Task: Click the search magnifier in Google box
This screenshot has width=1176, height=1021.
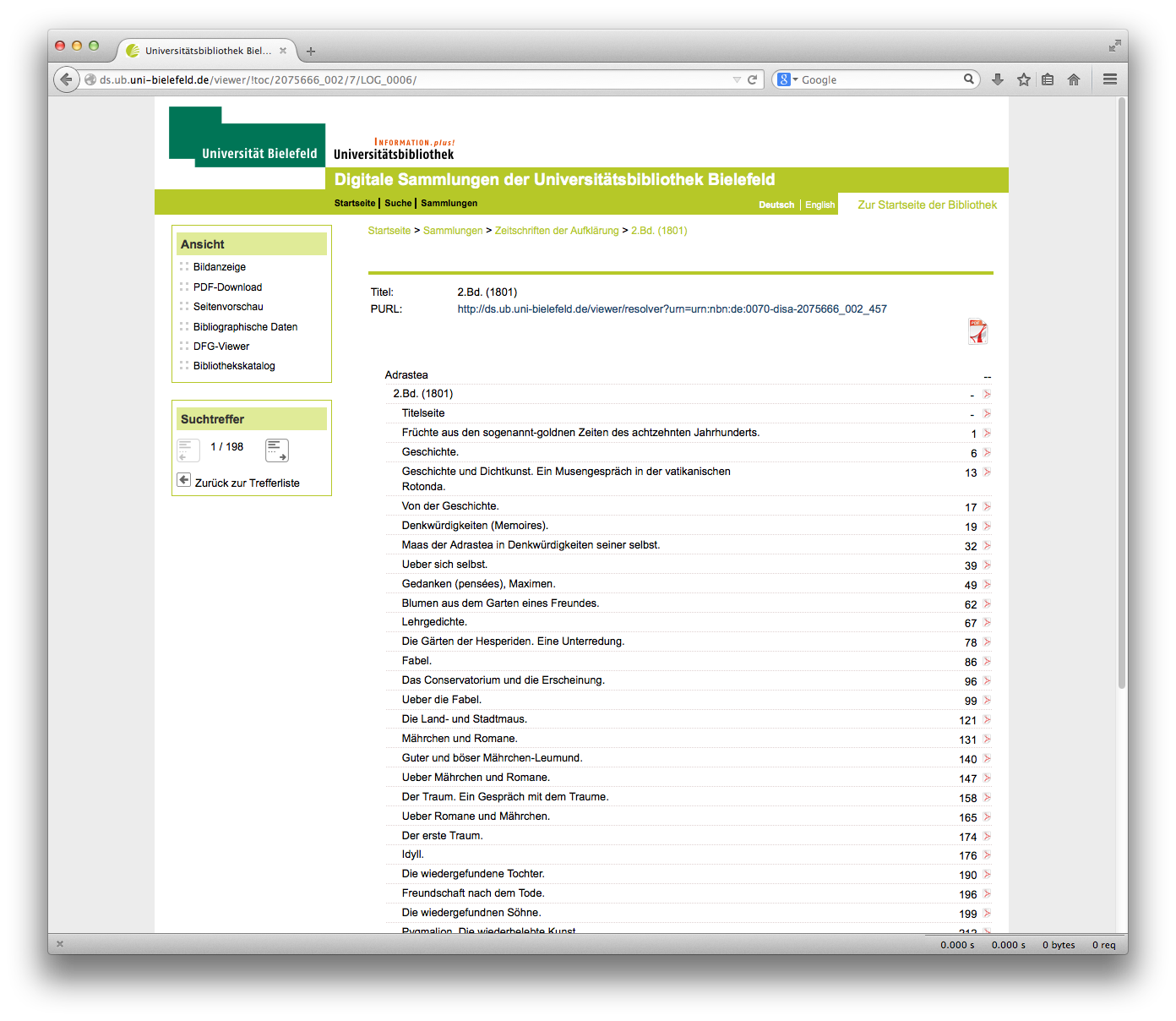Action: (x=969, y=79)
